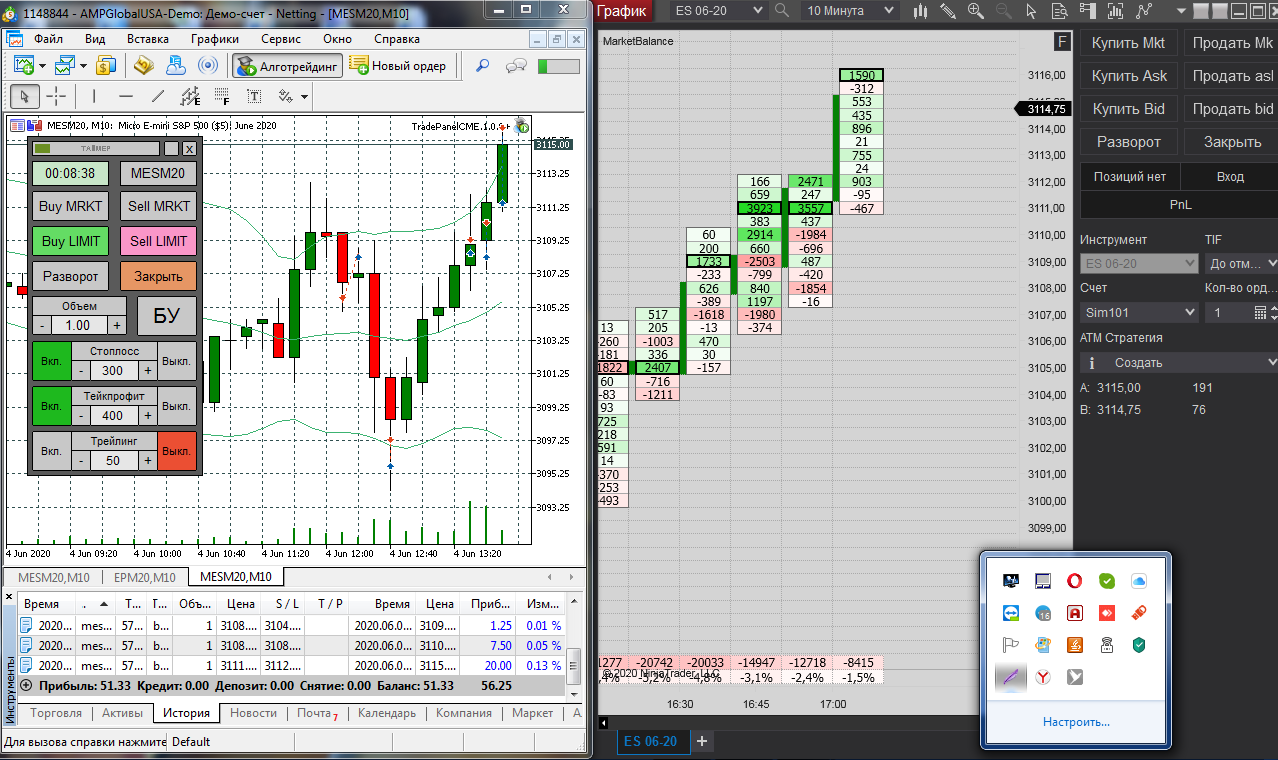Click the NinjaTrader zoom-in magnifier icon
This screenshot has width=1278, height=760.
click(x=975, y=11)
